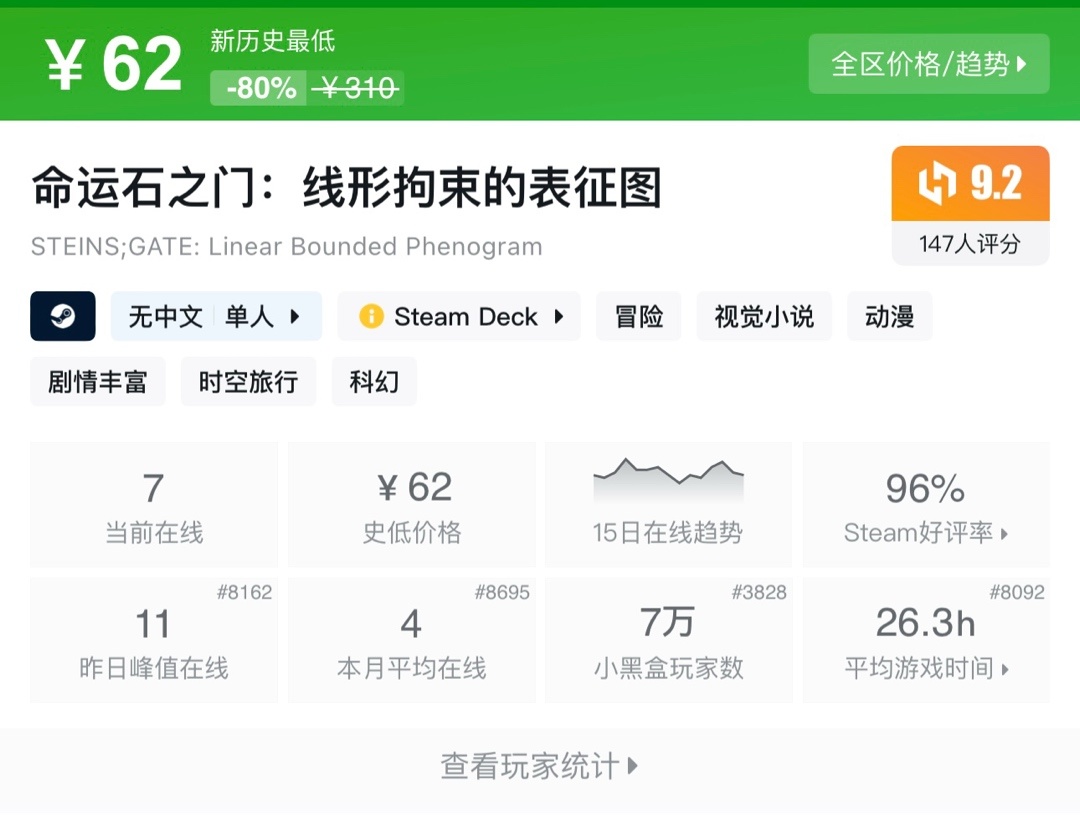Open 全区价格/趋势 panel
1080x827 pixels.
click(928, 64)
